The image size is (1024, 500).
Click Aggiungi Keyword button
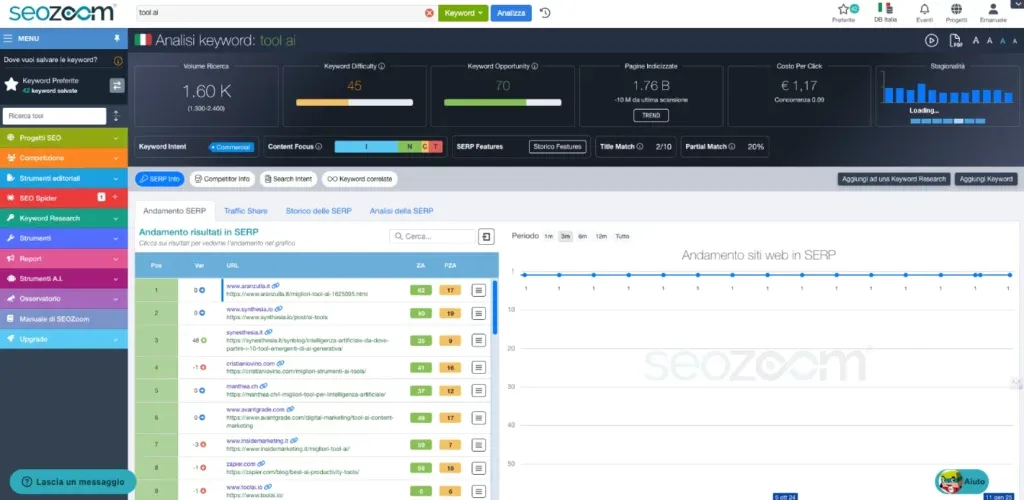click(986, 179)
